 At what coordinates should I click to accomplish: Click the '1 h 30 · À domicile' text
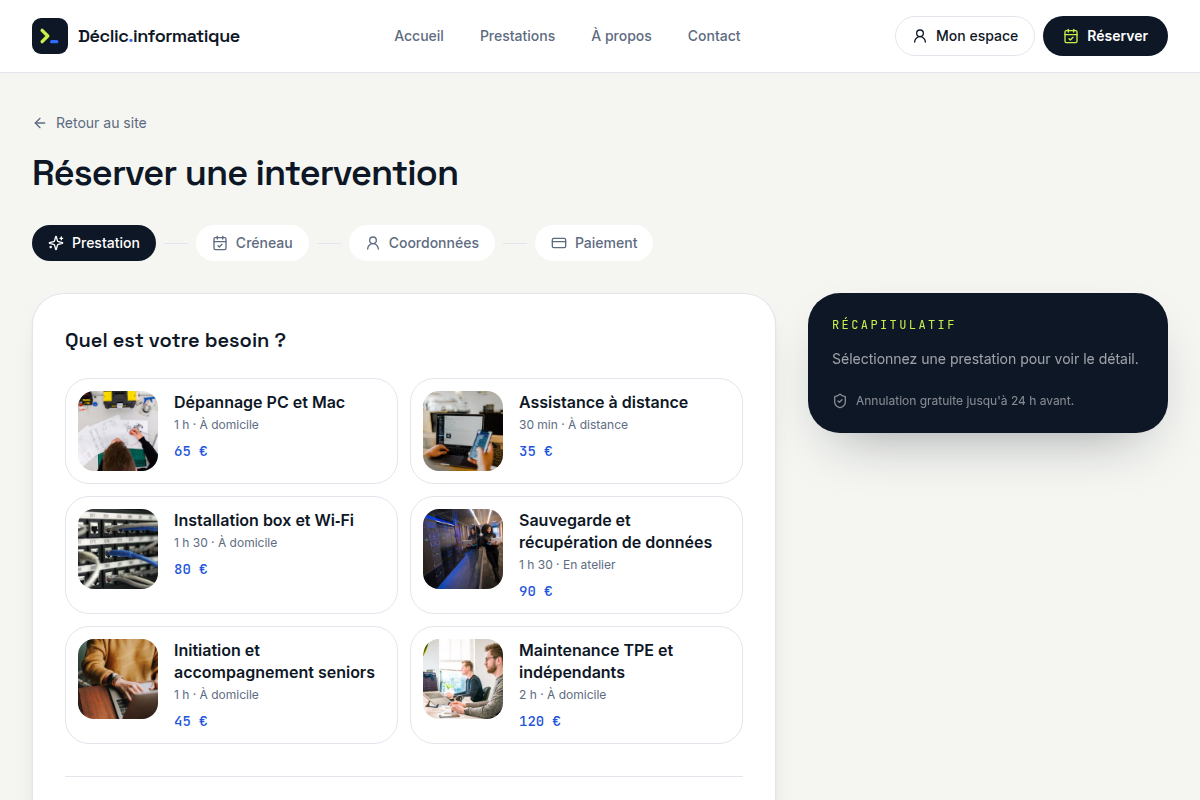tap(226, 543)
